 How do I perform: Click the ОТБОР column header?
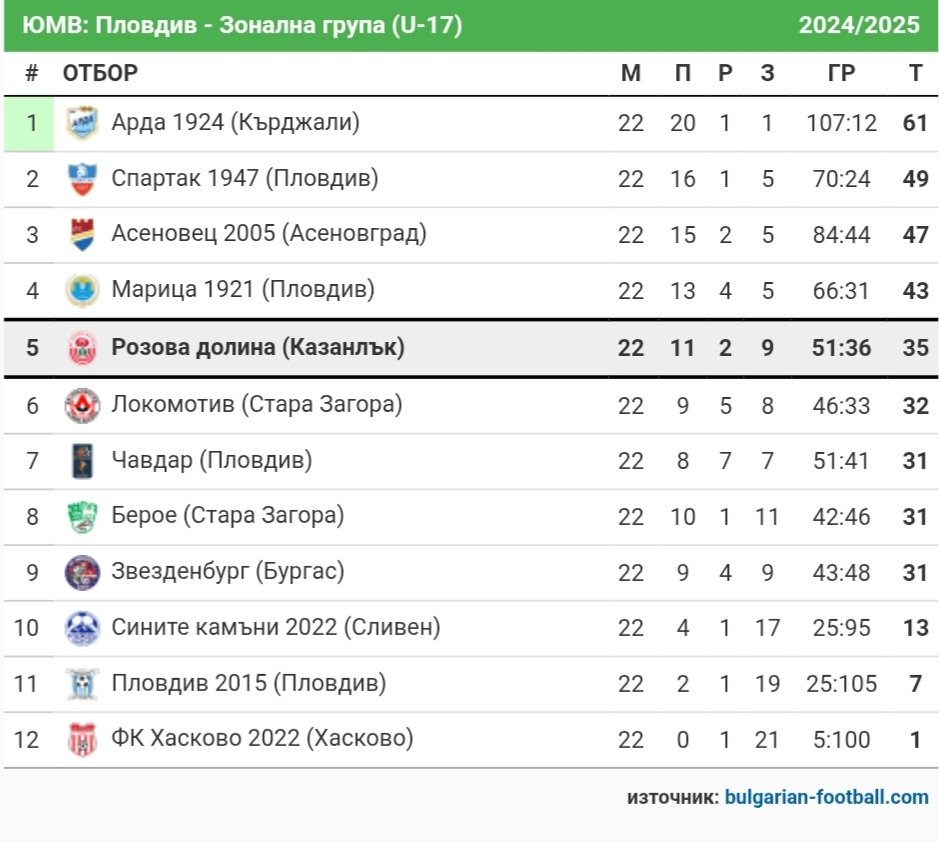click(100, 73)
